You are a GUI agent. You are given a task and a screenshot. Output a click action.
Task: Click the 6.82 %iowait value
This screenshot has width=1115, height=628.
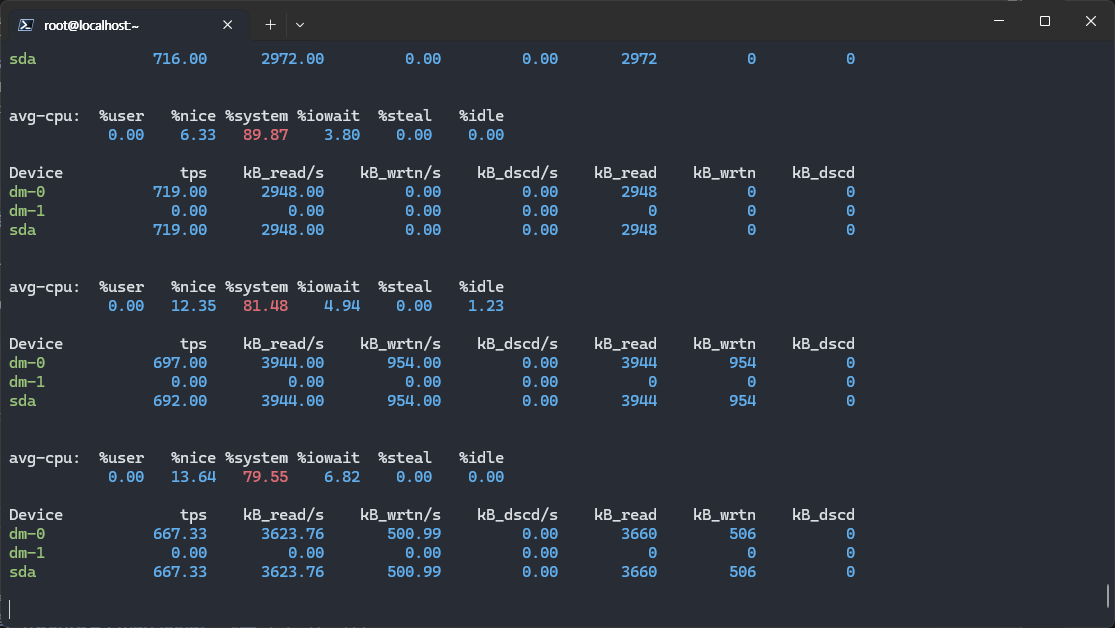pyautogui.click(x=342, y=477)
